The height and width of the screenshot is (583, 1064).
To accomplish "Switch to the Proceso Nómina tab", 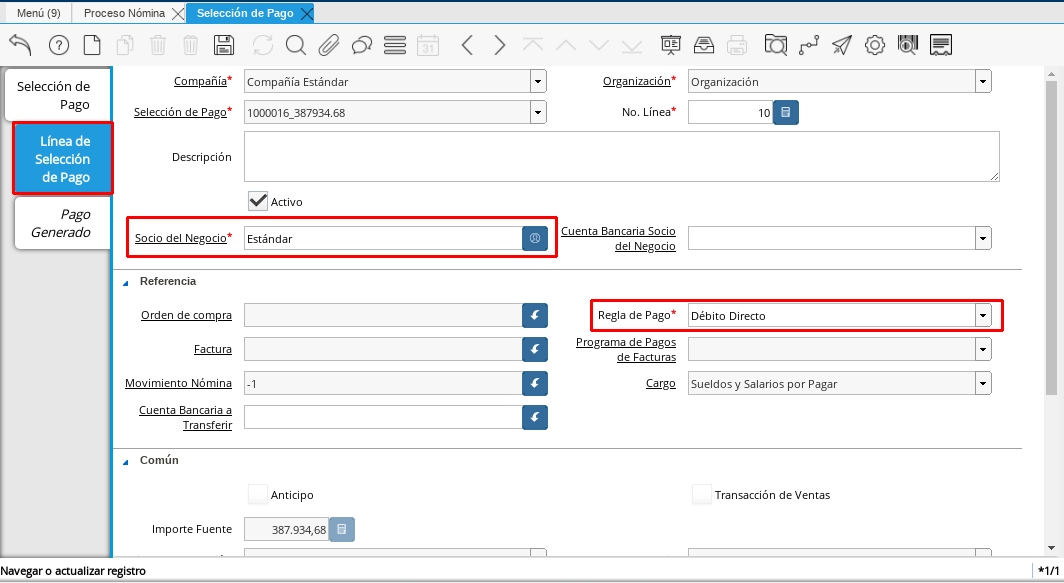I will (124, 13).
